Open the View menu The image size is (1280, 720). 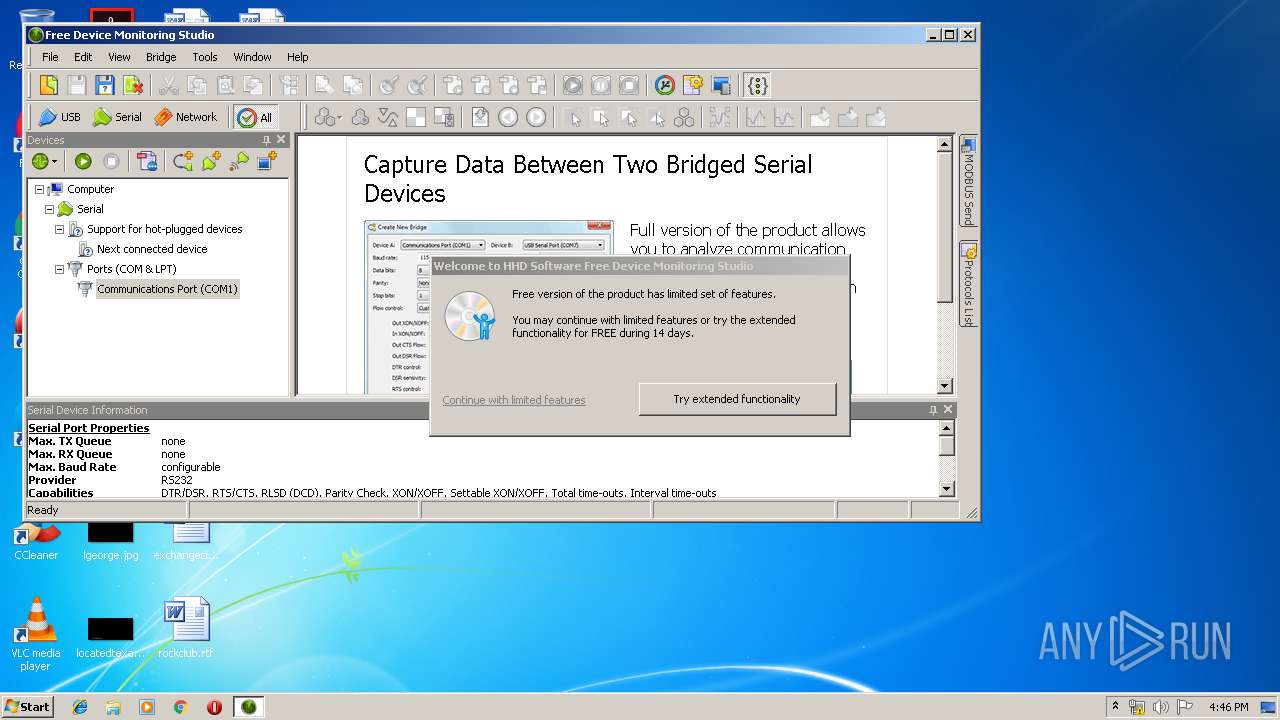(x=119, y=57)
